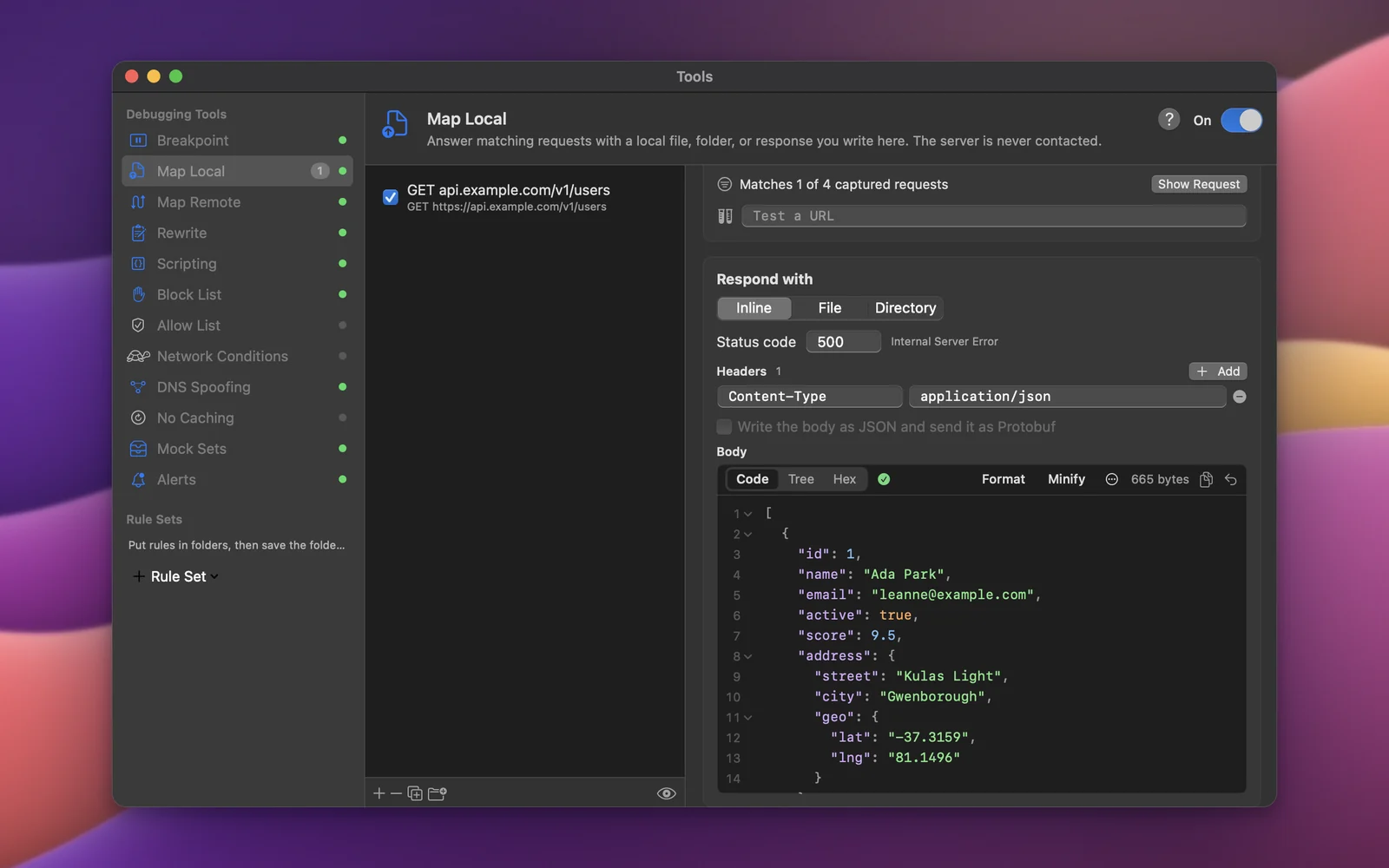
Task: Revert body changes with undo arrow
Action: click(1230, 479)
